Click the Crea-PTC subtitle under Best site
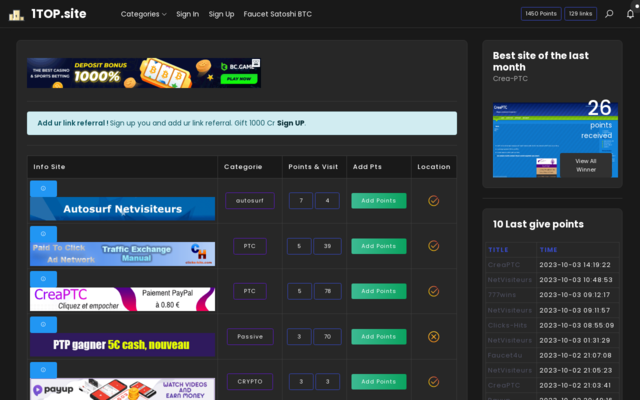The height and width of the screenshot is (400, 640). [x=510, y=79]
